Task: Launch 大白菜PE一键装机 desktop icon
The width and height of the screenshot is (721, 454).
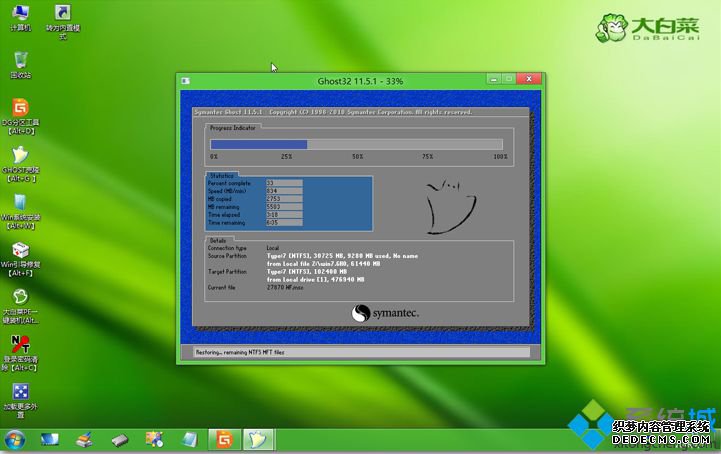Action: coord(21,306)
